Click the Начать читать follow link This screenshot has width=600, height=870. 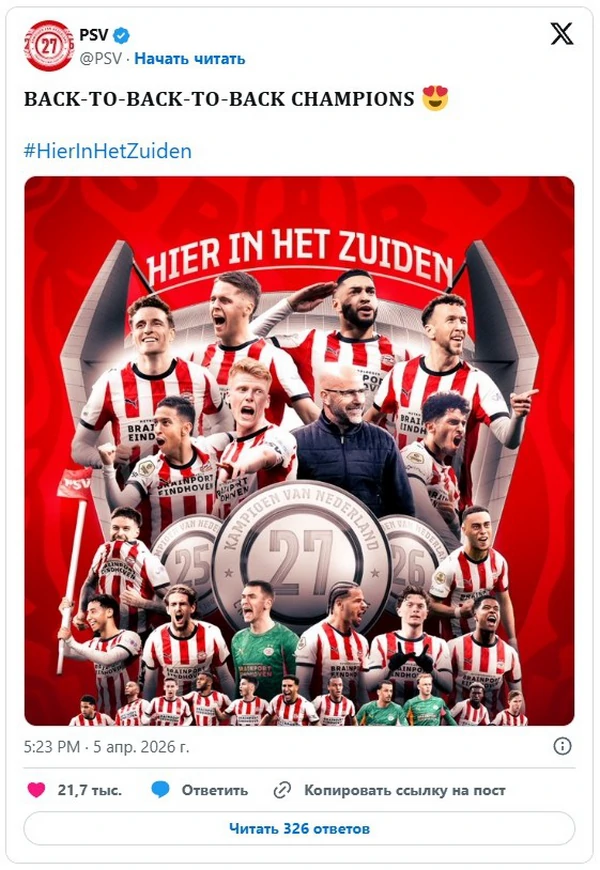pyautogui.click(x=190, y=59)
